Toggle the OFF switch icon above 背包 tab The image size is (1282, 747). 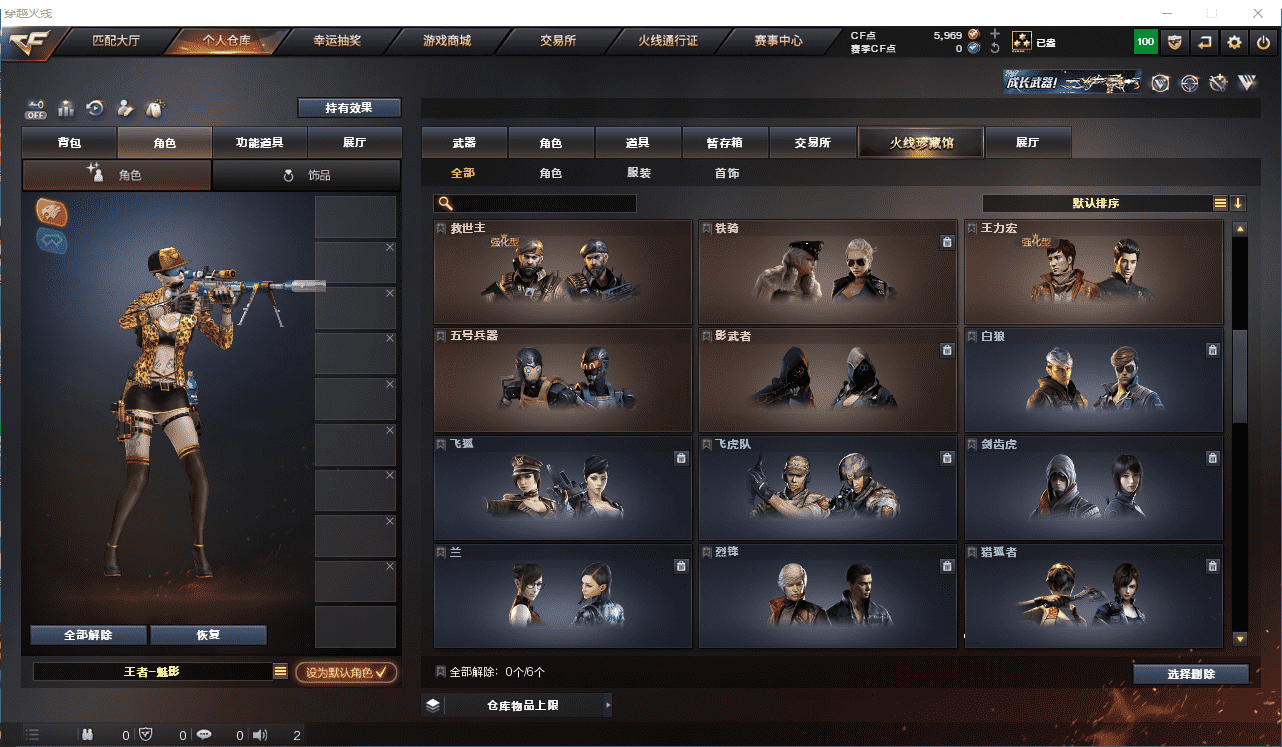click(36, 108)
